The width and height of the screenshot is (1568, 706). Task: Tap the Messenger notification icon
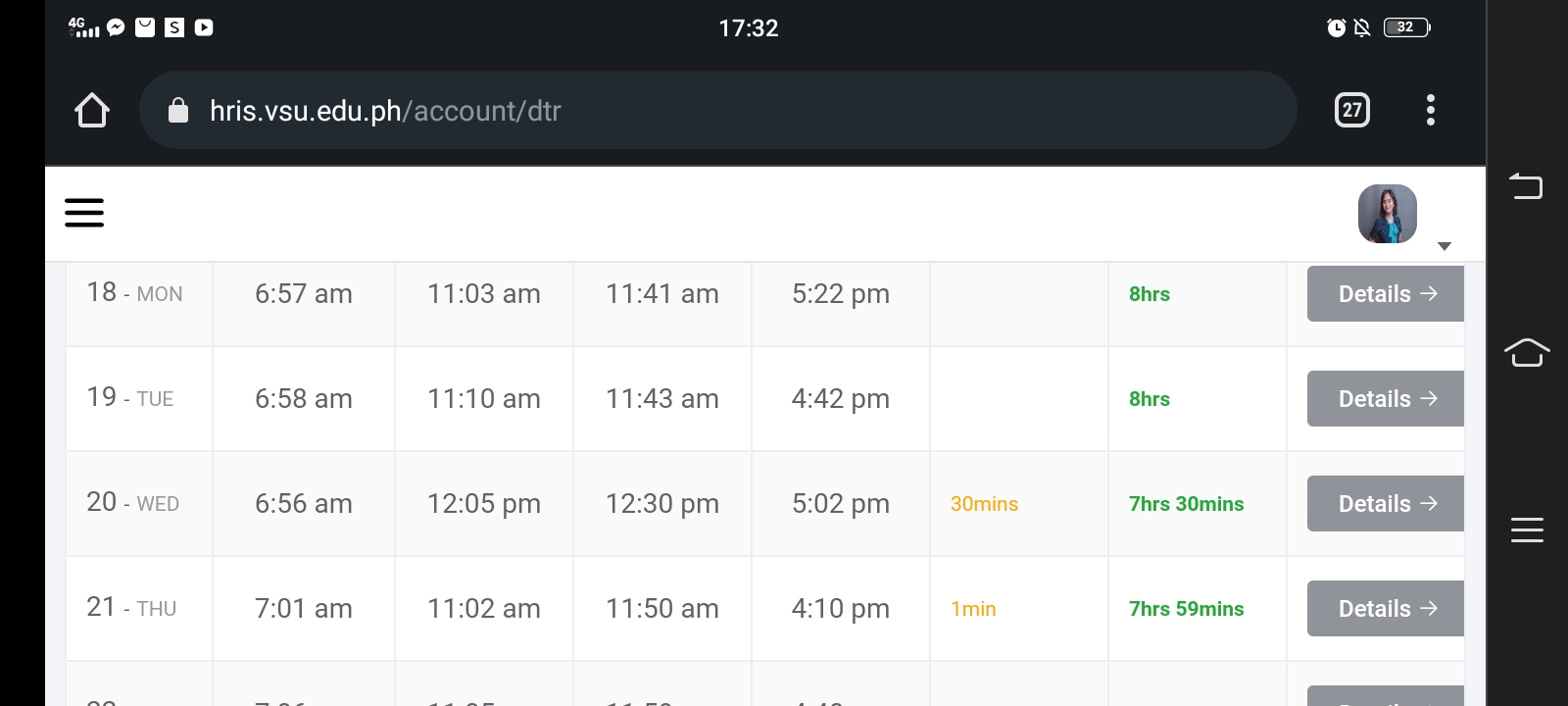tap(116, 27)
